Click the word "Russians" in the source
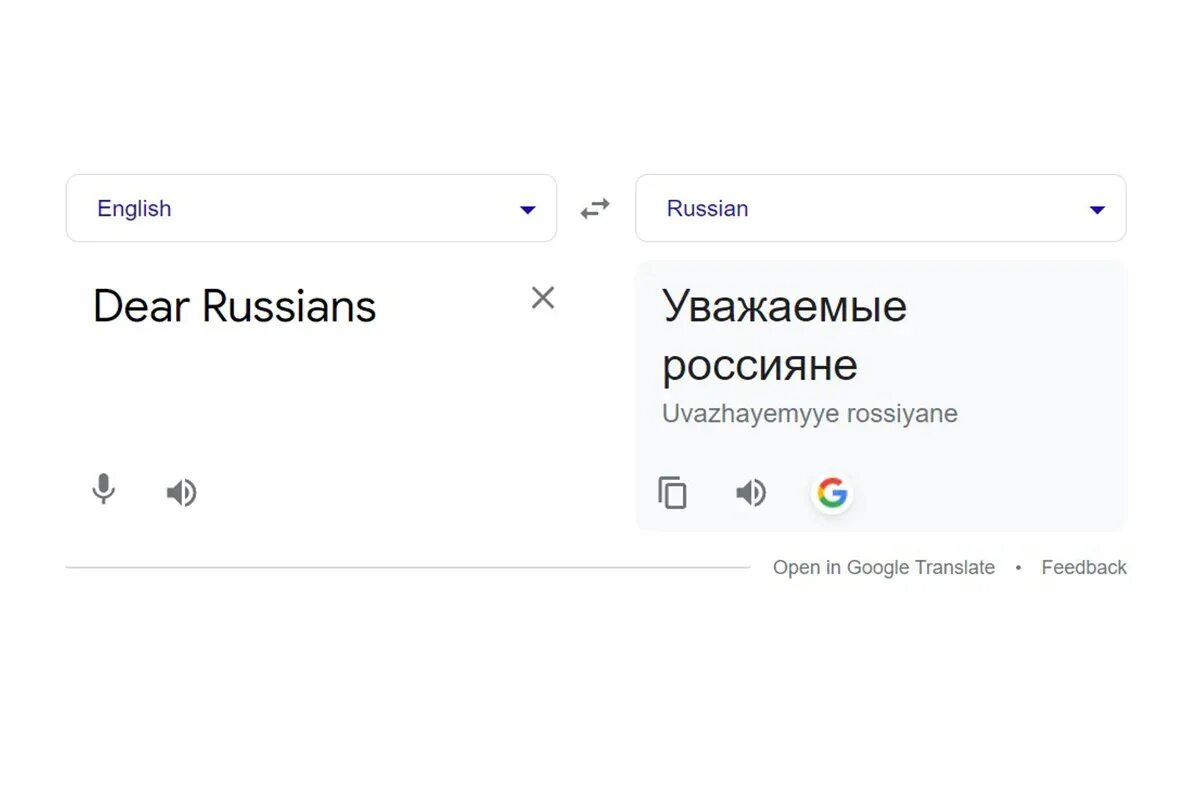 coord(289,306)
